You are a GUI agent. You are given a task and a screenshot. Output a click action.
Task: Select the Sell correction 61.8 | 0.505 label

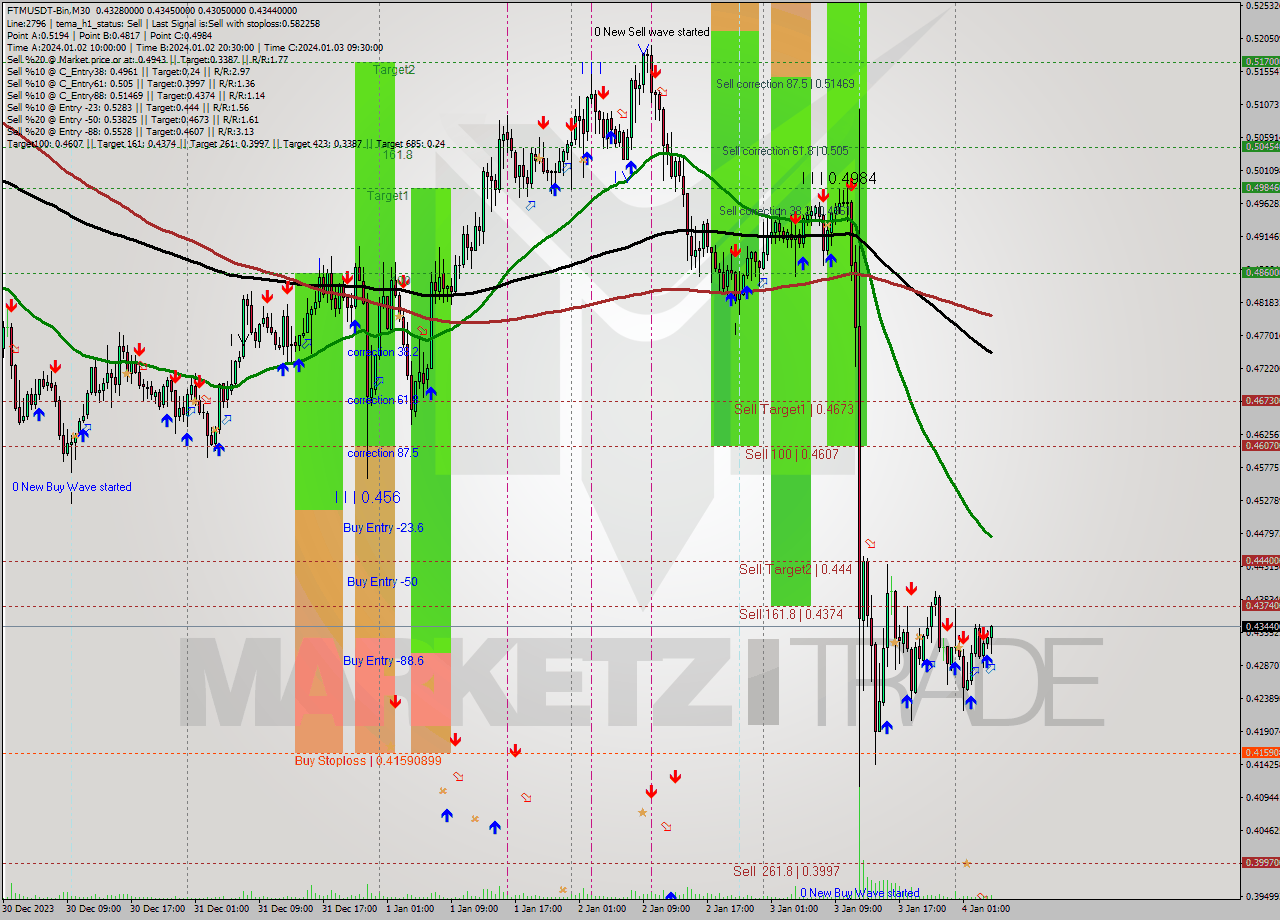coord(785,151)
